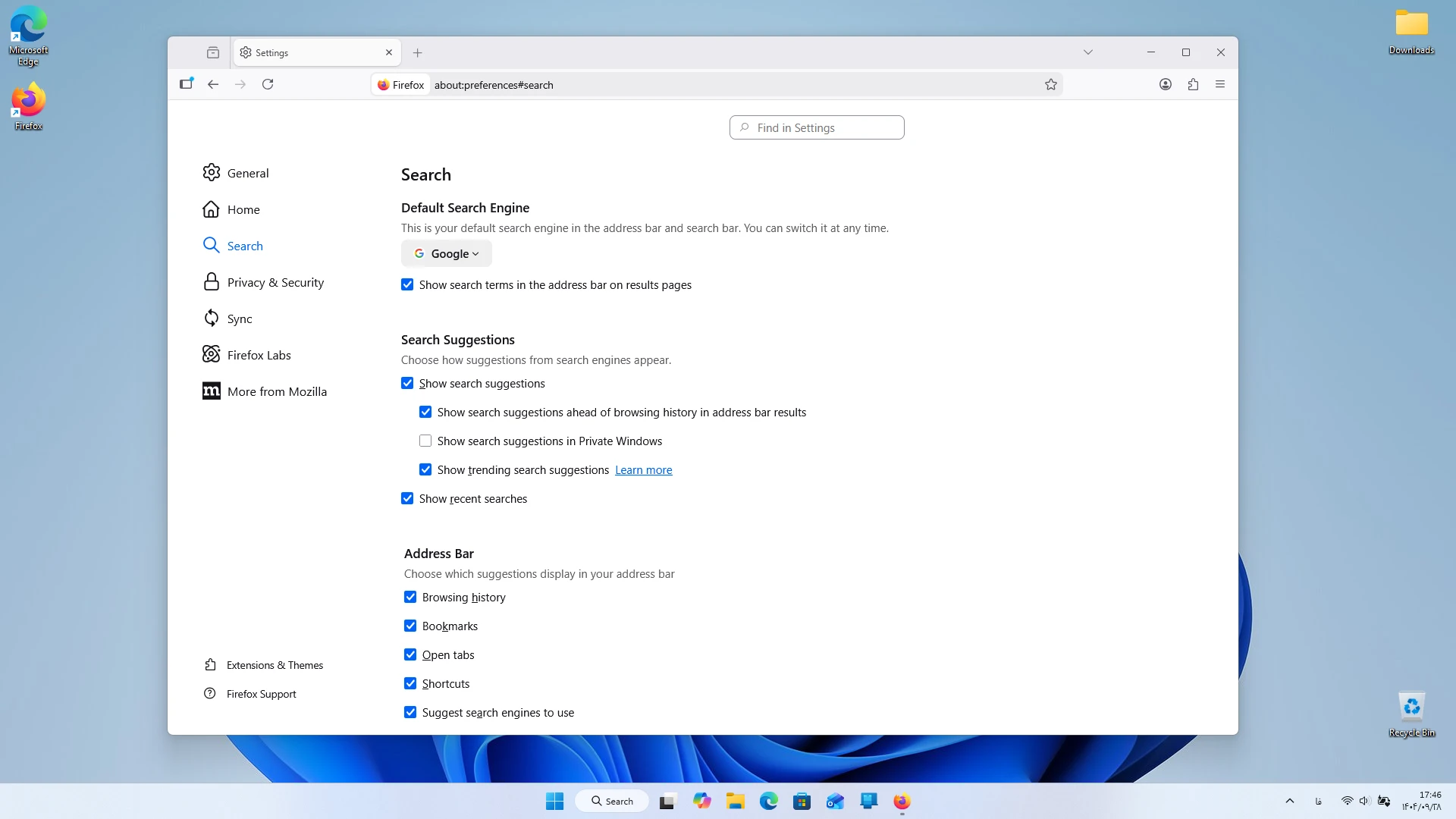Viewport: 1456px width, 819px height.
Task: Go back using the back arrow
Action: point(213,84)
